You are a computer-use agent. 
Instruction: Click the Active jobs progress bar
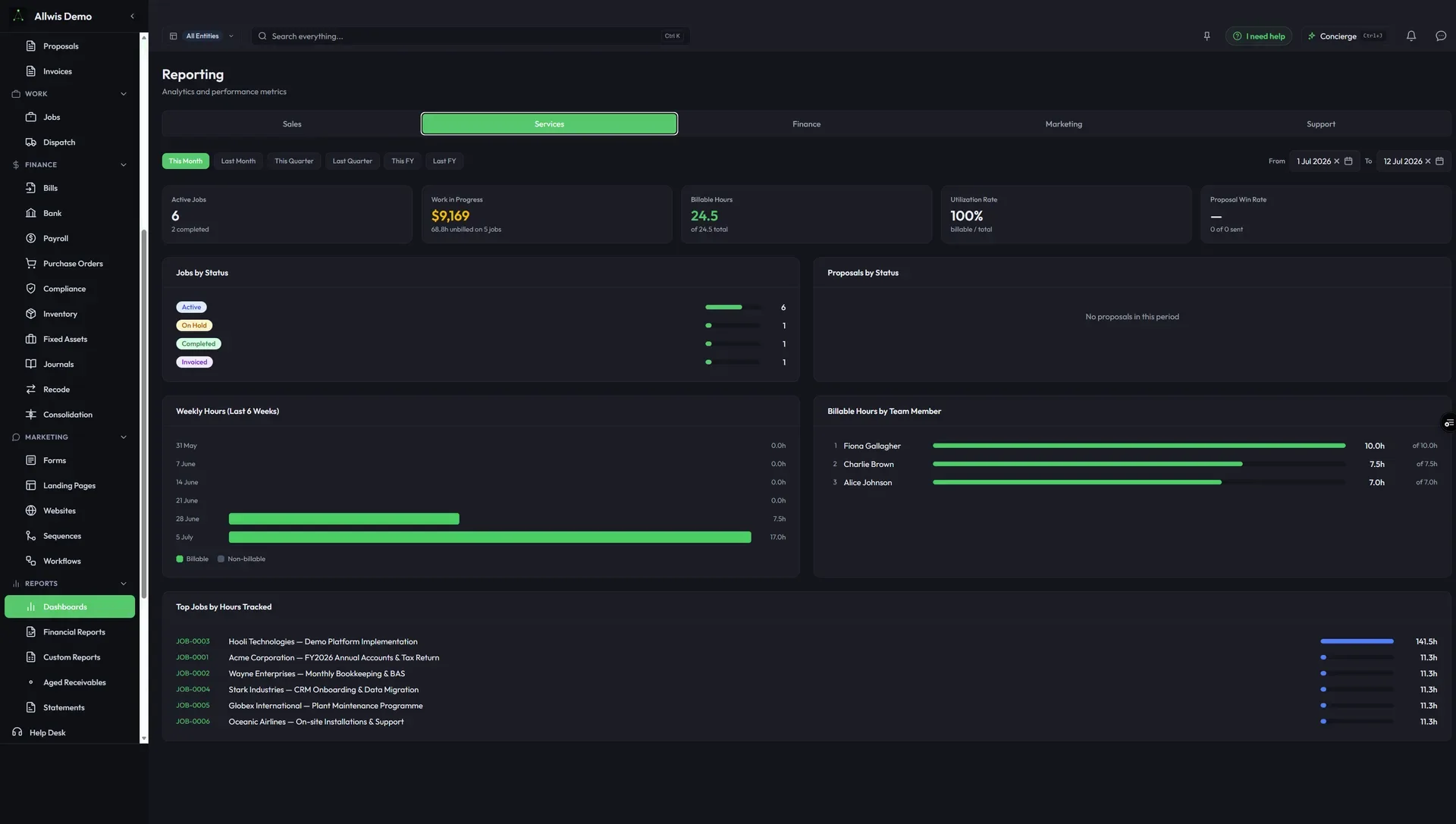click(x=733, y=307)
